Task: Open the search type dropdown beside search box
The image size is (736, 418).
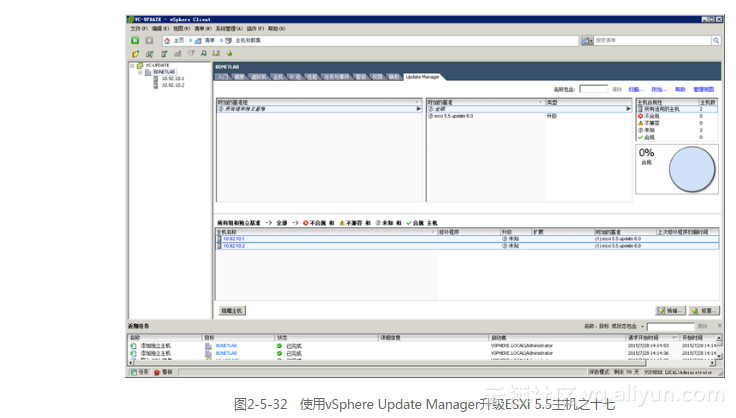Action: pos(587,41)
